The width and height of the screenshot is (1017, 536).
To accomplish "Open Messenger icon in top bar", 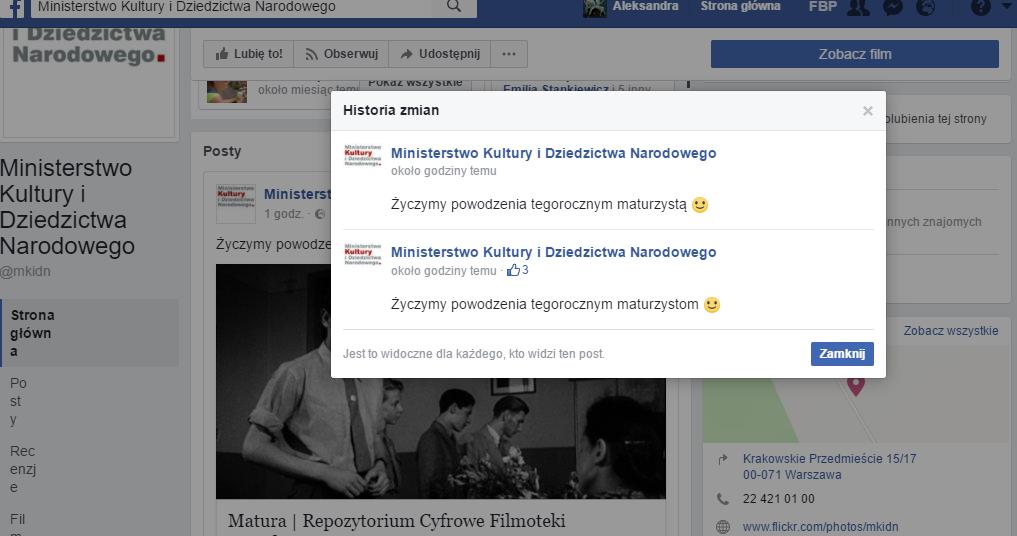I will [x=893, y=7].
